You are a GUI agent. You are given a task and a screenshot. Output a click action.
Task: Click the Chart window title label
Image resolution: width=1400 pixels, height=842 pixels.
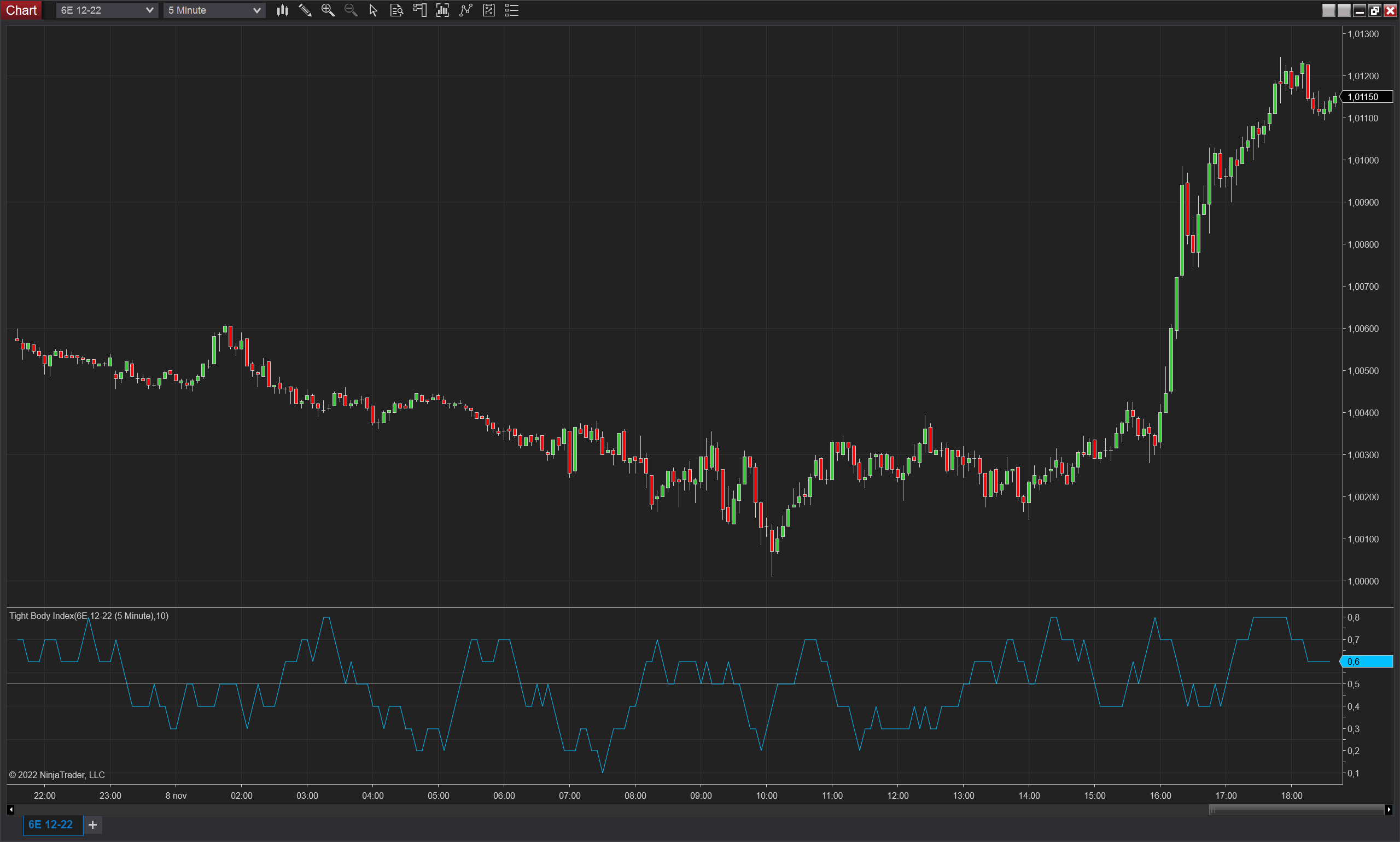[21, 10]
